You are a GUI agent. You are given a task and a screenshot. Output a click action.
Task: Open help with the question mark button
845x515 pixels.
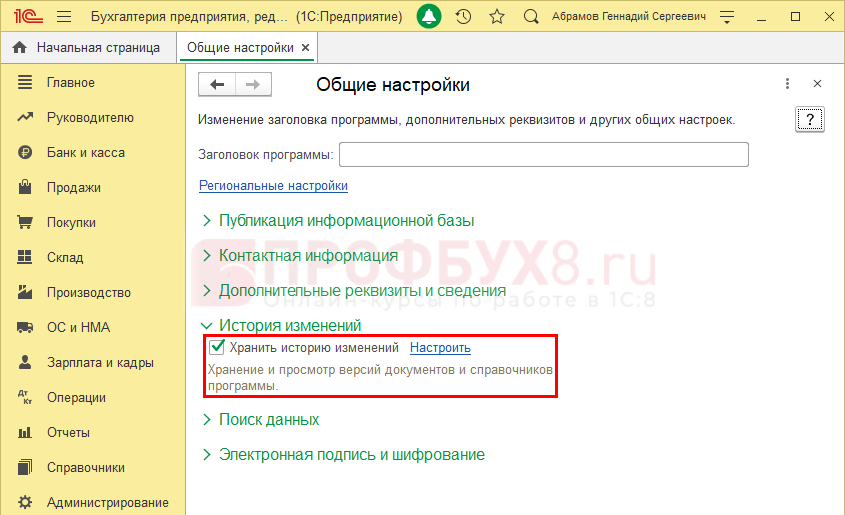pyautogui.click(x=810, y=120)
